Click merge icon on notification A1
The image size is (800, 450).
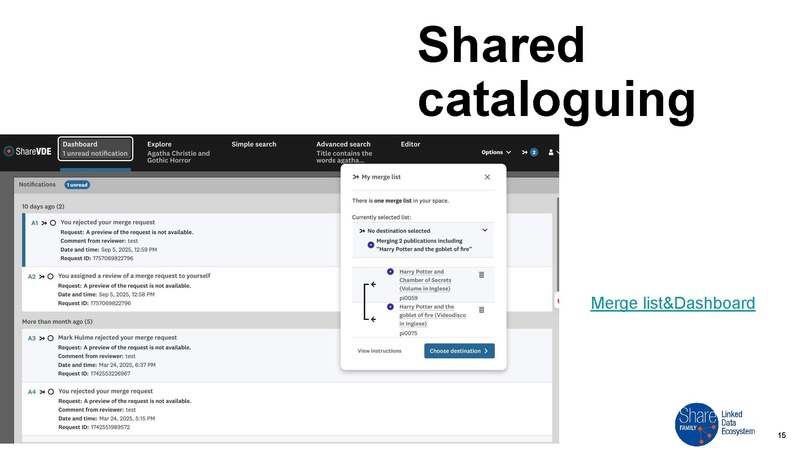(43, 223)
